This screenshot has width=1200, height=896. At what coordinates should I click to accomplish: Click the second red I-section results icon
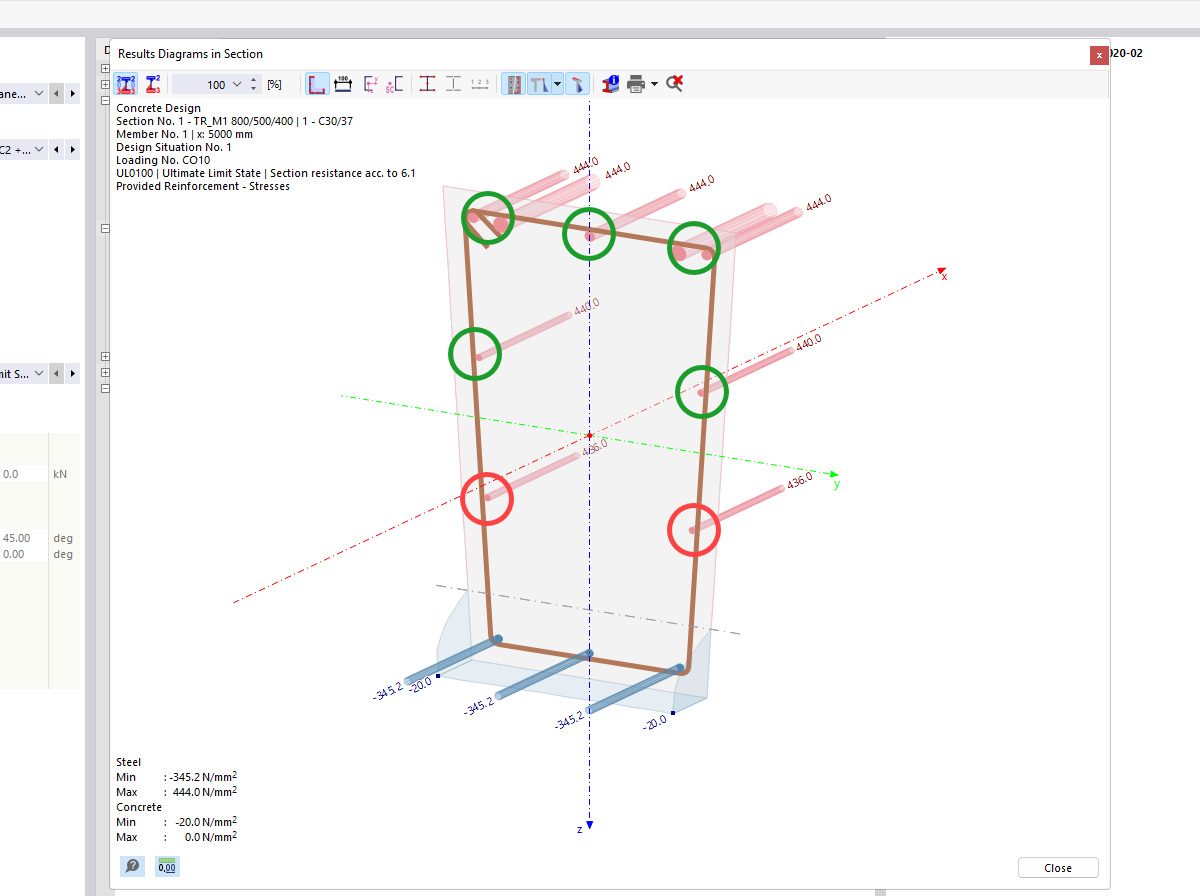(x=153, y=84)
